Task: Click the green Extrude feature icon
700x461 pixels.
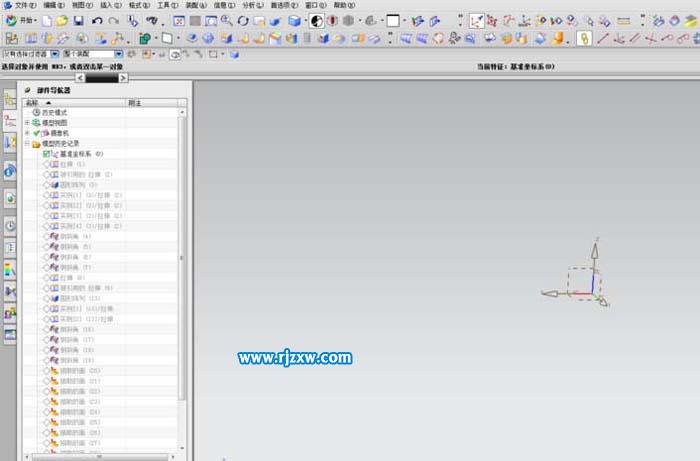Action: pyautogui.click(x=145, y=39)
